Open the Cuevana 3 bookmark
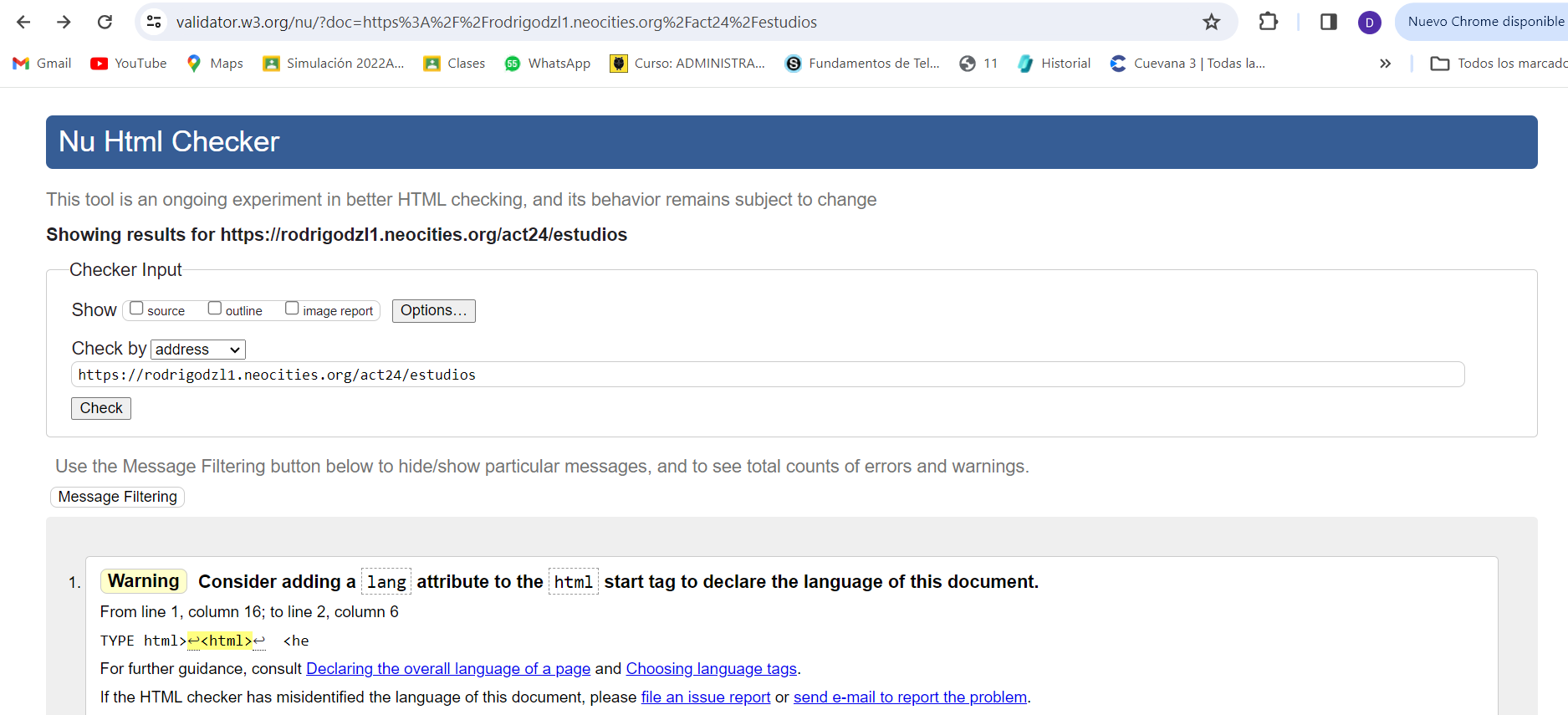 (x=1187, y=64)
